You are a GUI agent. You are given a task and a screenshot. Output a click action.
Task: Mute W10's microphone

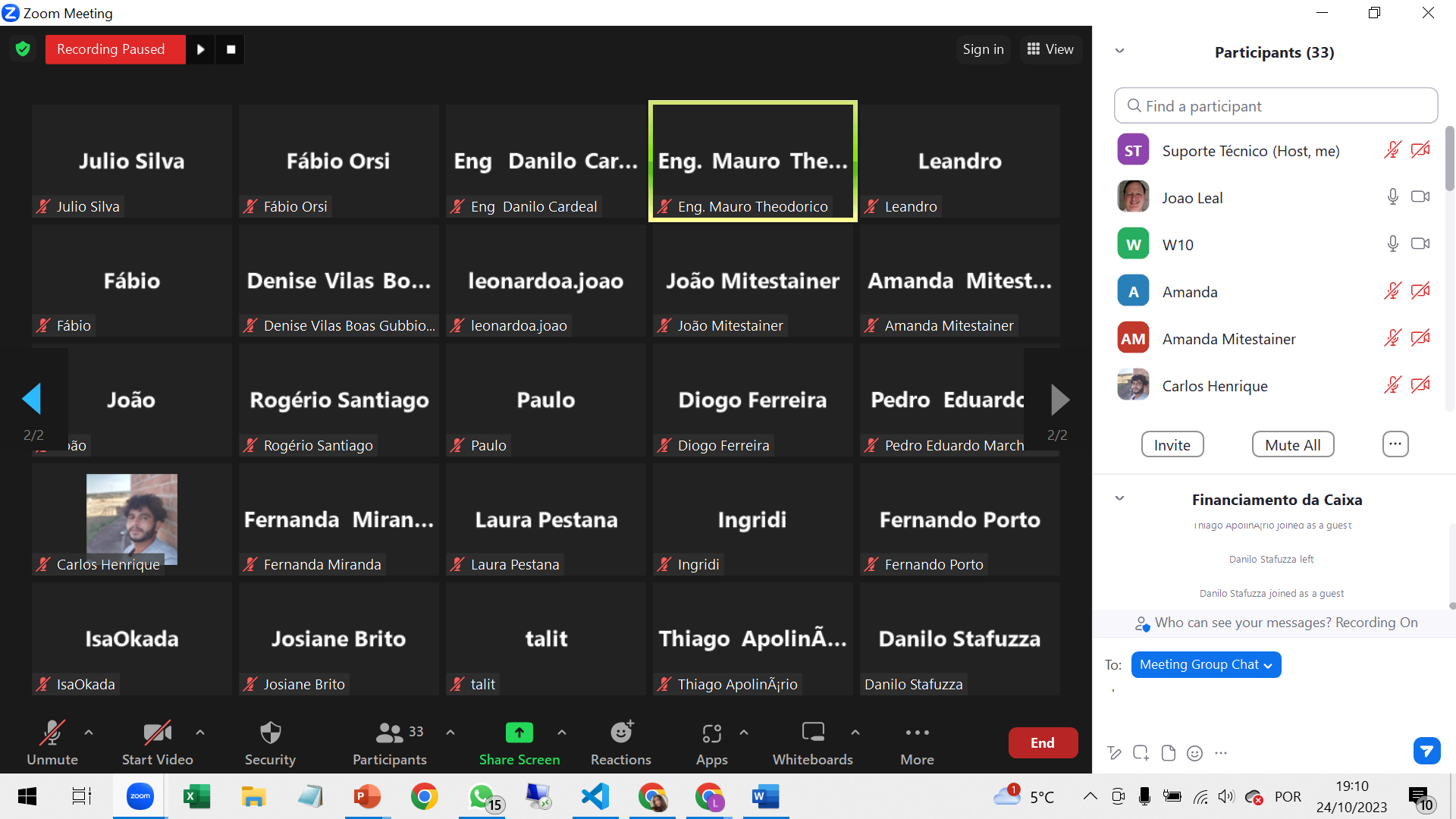click(x=1393, y=244)
